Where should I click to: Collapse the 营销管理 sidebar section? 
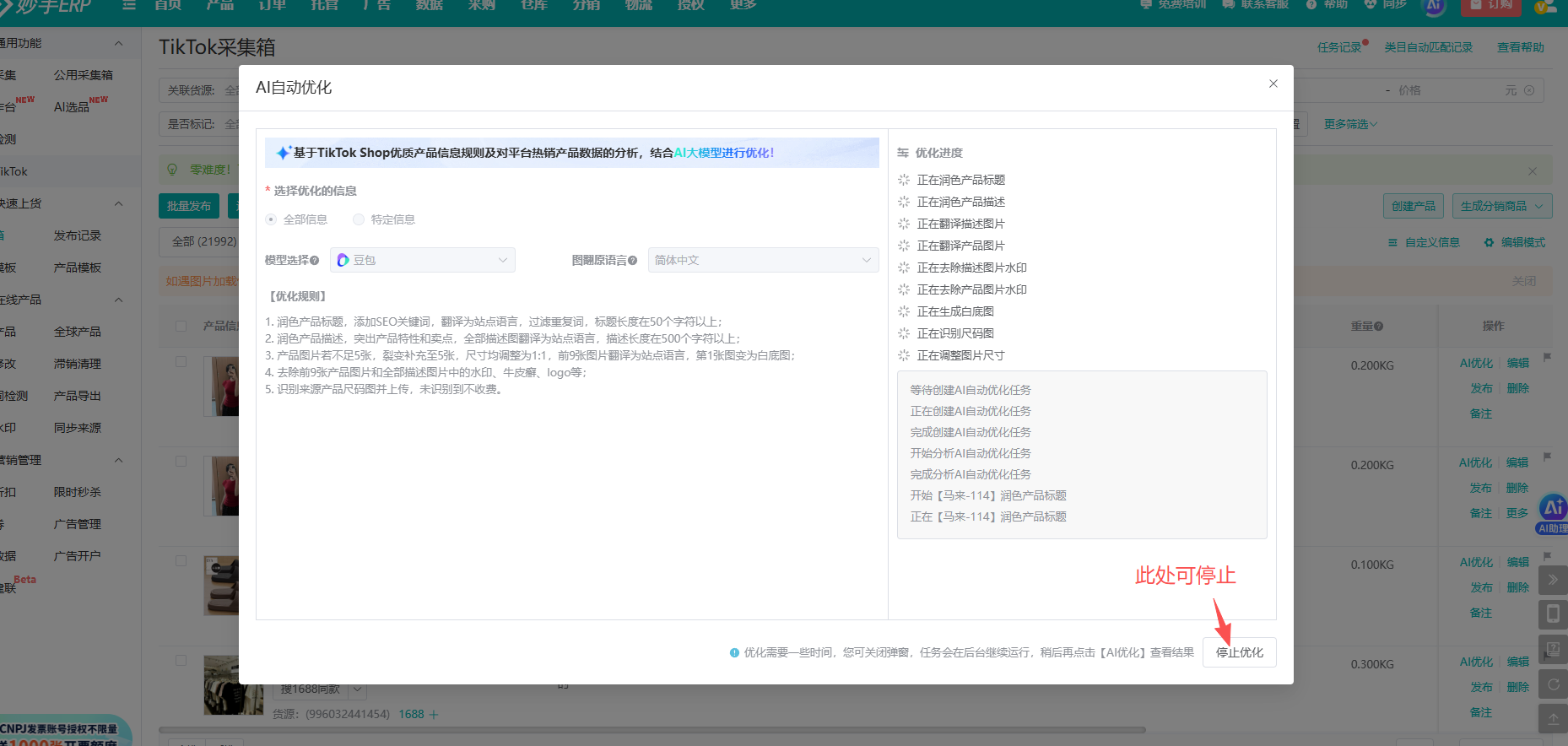(118, 460)
